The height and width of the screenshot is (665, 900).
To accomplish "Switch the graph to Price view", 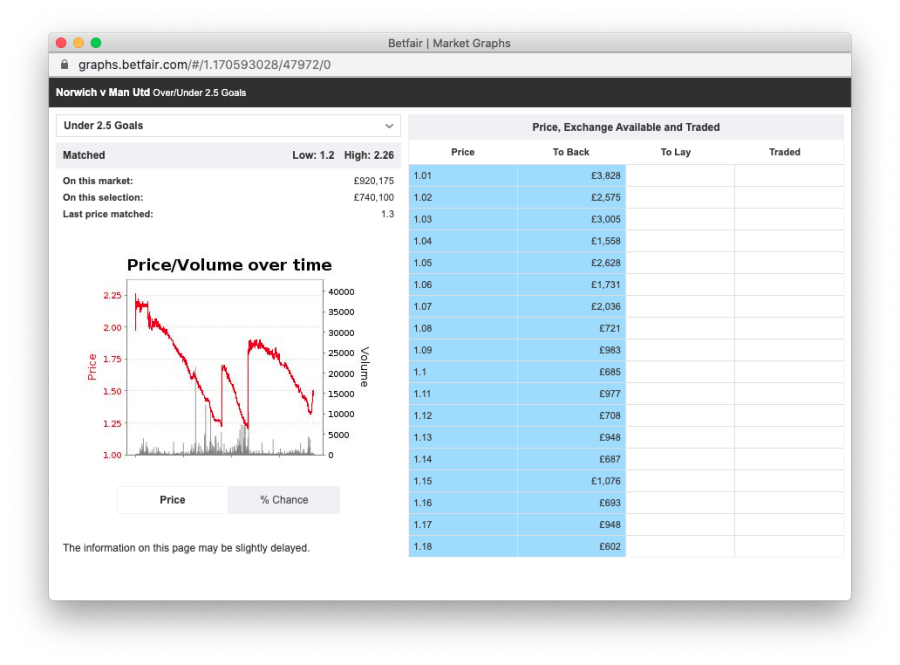I will pyautogui.click(x=172, y=500).
